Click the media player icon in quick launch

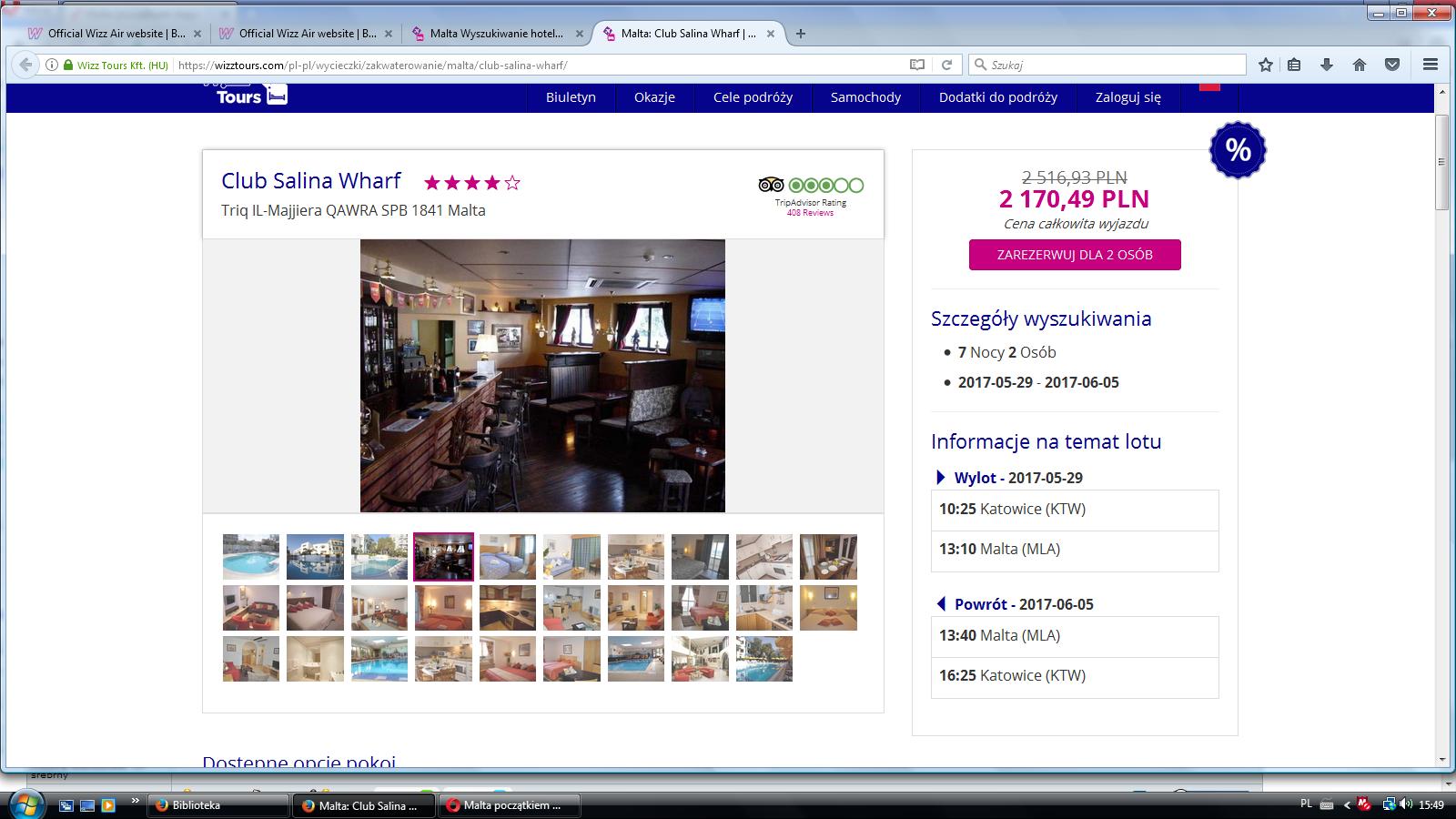tap(108, 805)
